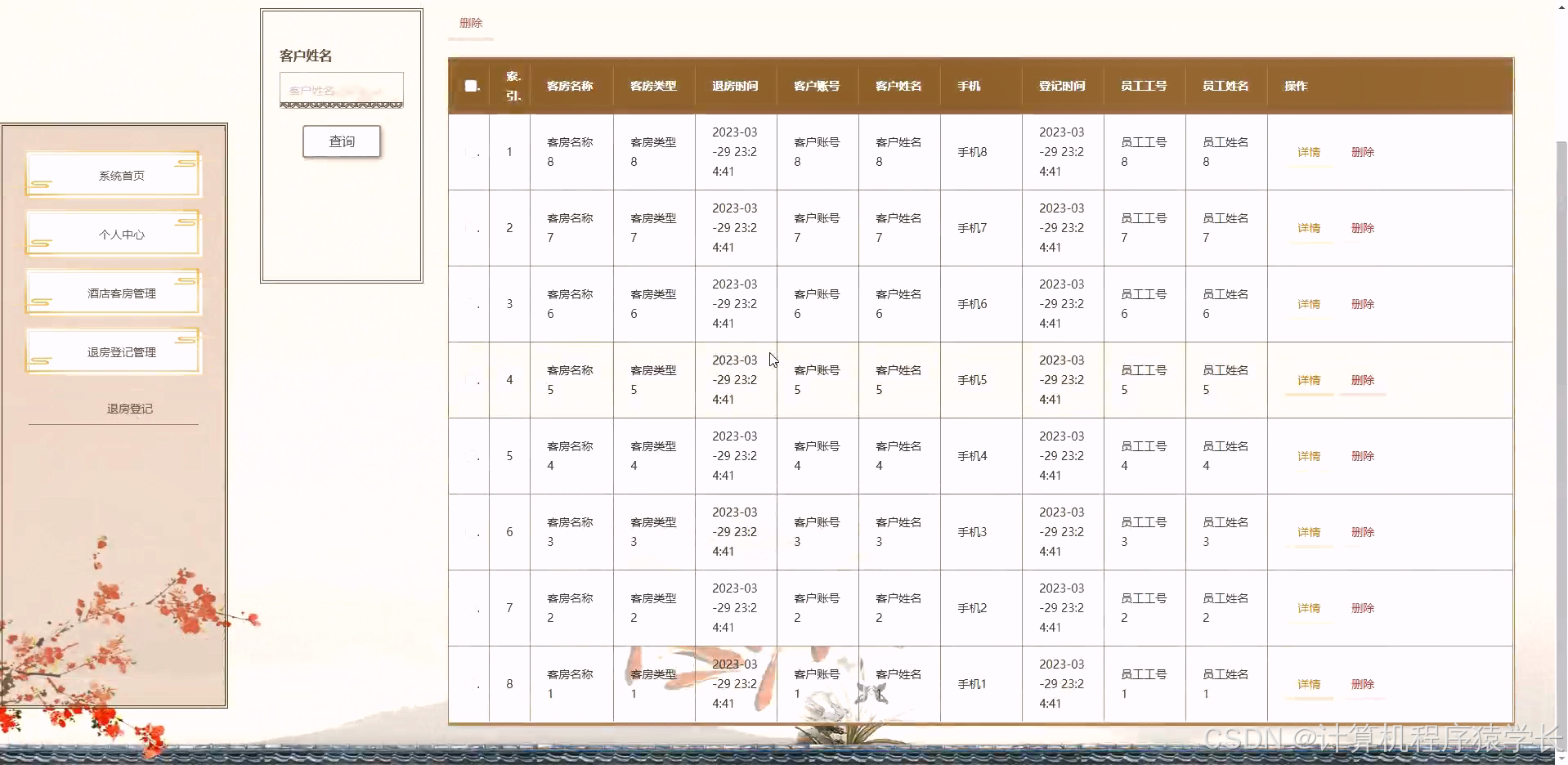This screenshot has width=1568, height=765.
Task: Click 删除 for 客房名称2
Action: (1362, 608)
